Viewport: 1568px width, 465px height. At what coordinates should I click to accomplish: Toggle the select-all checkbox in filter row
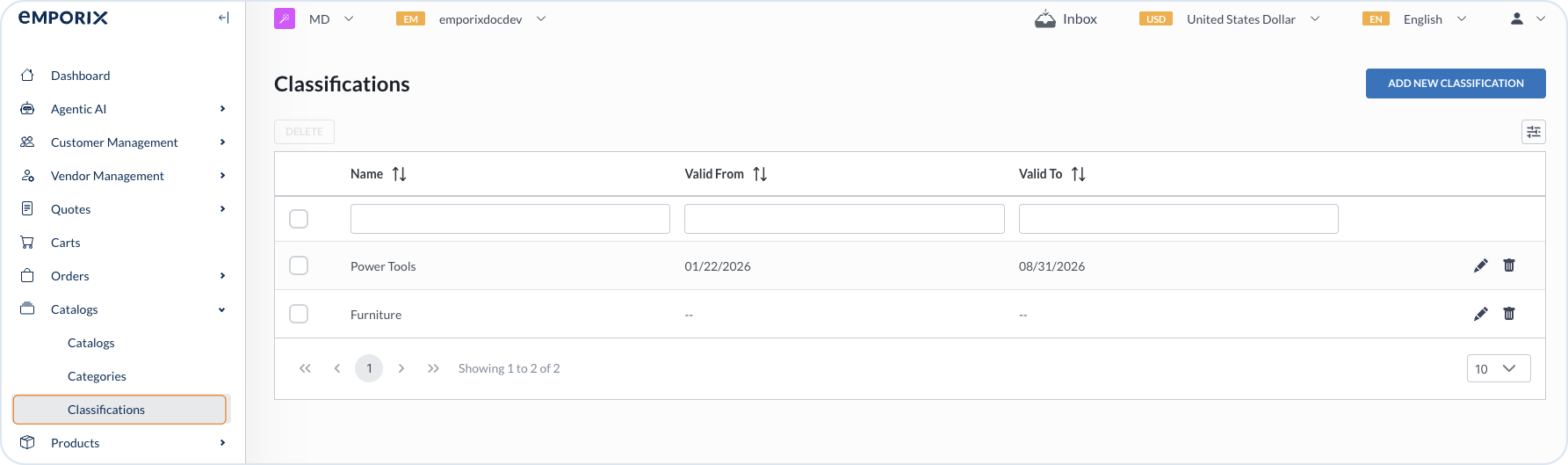(299, 219)
